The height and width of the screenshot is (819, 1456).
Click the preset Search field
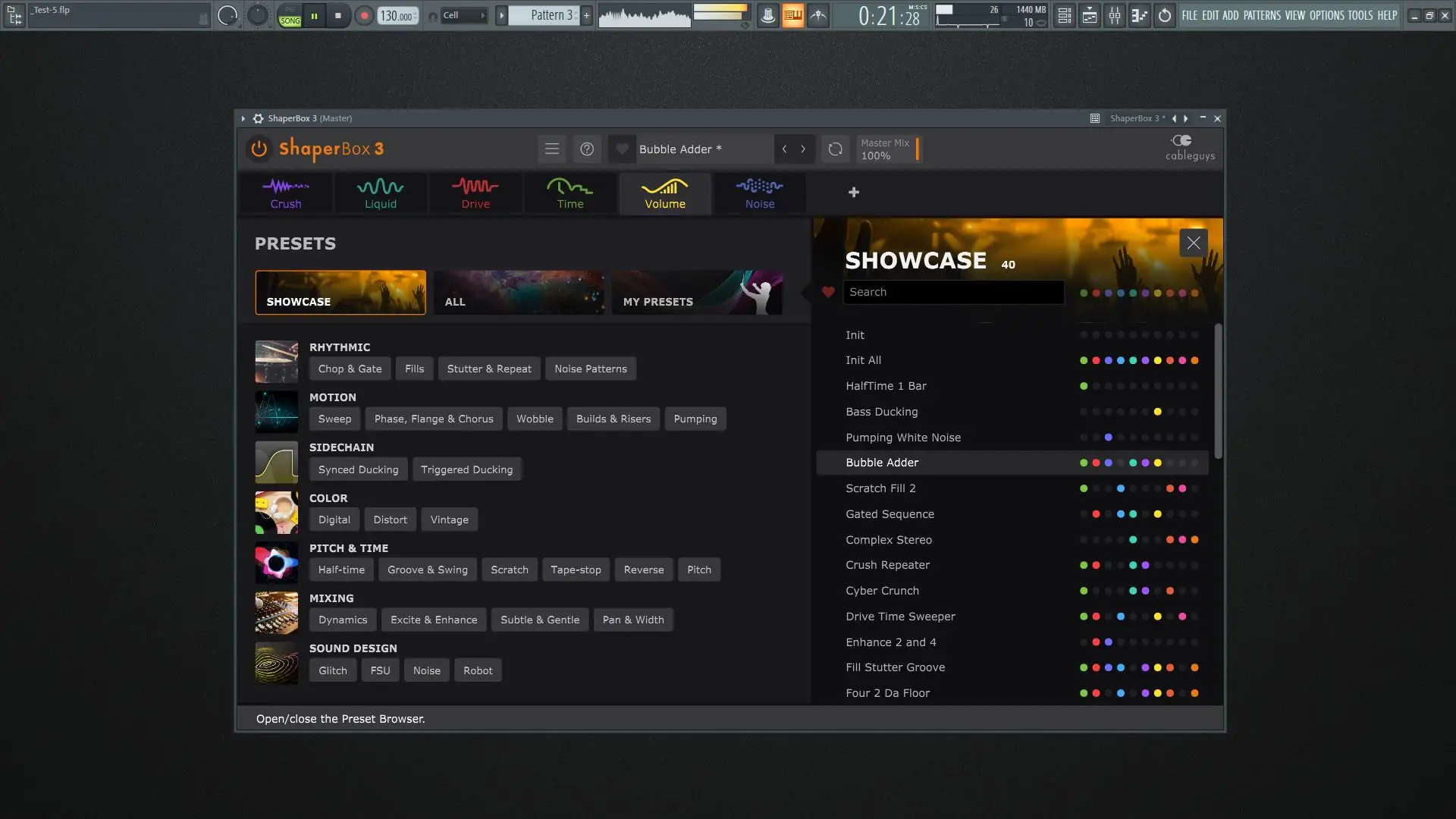(x=953, y=292)
